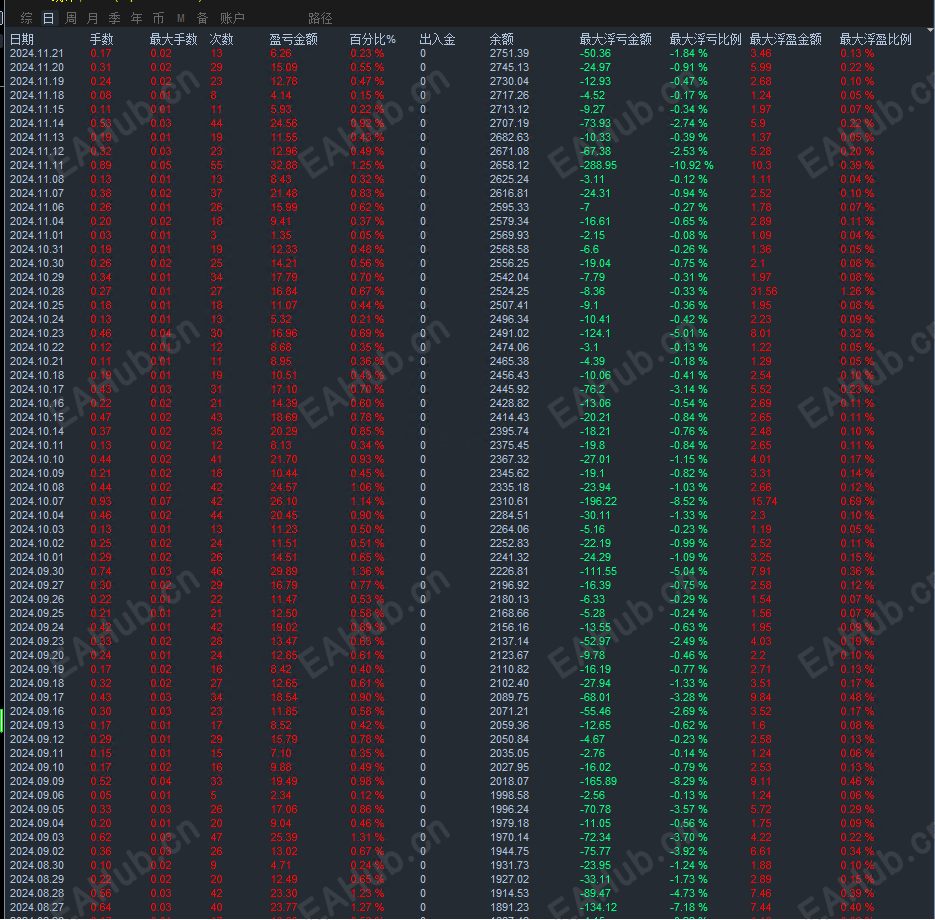935x920 pixels.
Task: Select the floating loss value -111.55
Action: click(598, 572)
